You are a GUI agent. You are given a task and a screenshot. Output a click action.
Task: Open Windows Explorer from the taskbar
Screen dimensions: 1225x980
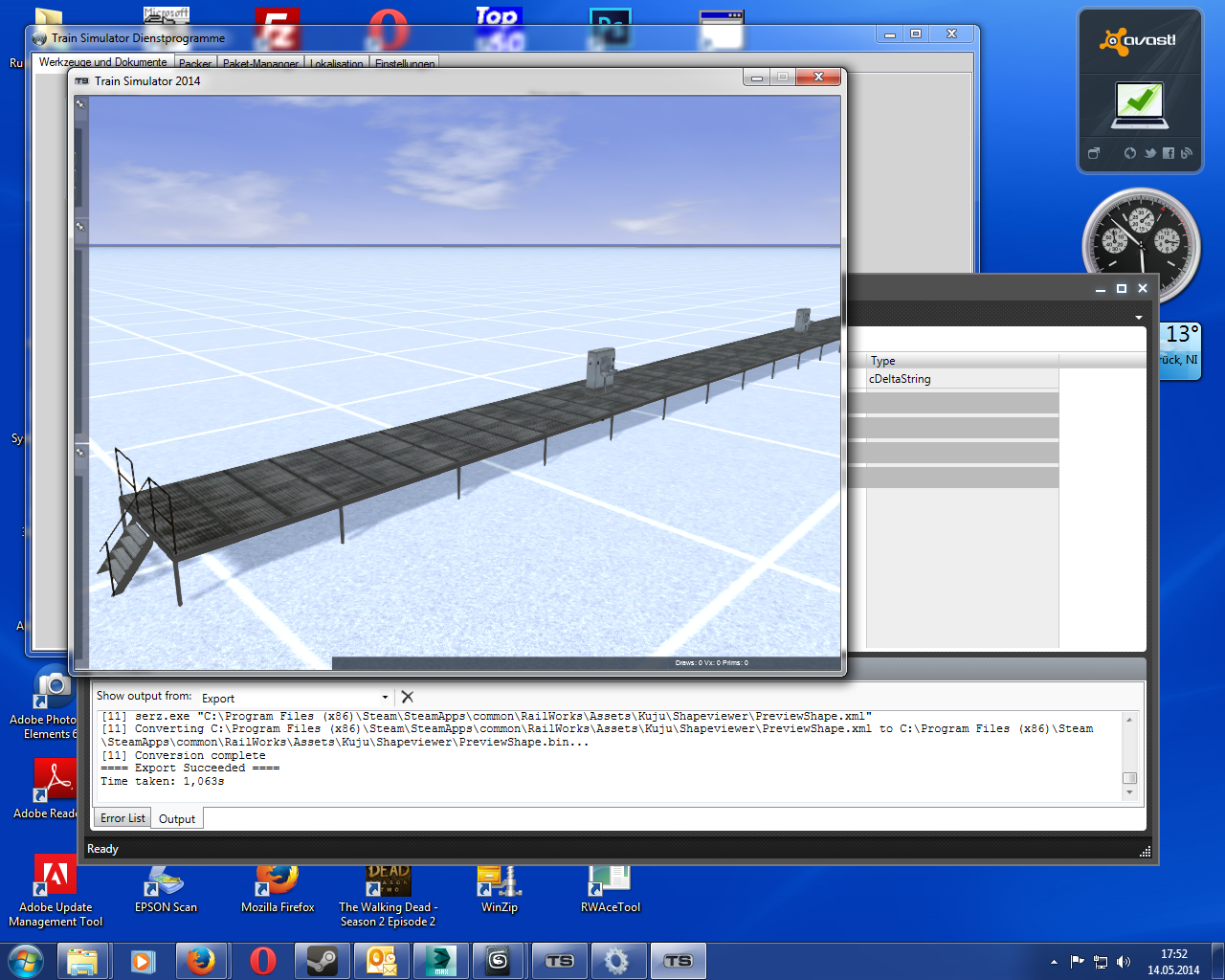(x=83, y=961)
